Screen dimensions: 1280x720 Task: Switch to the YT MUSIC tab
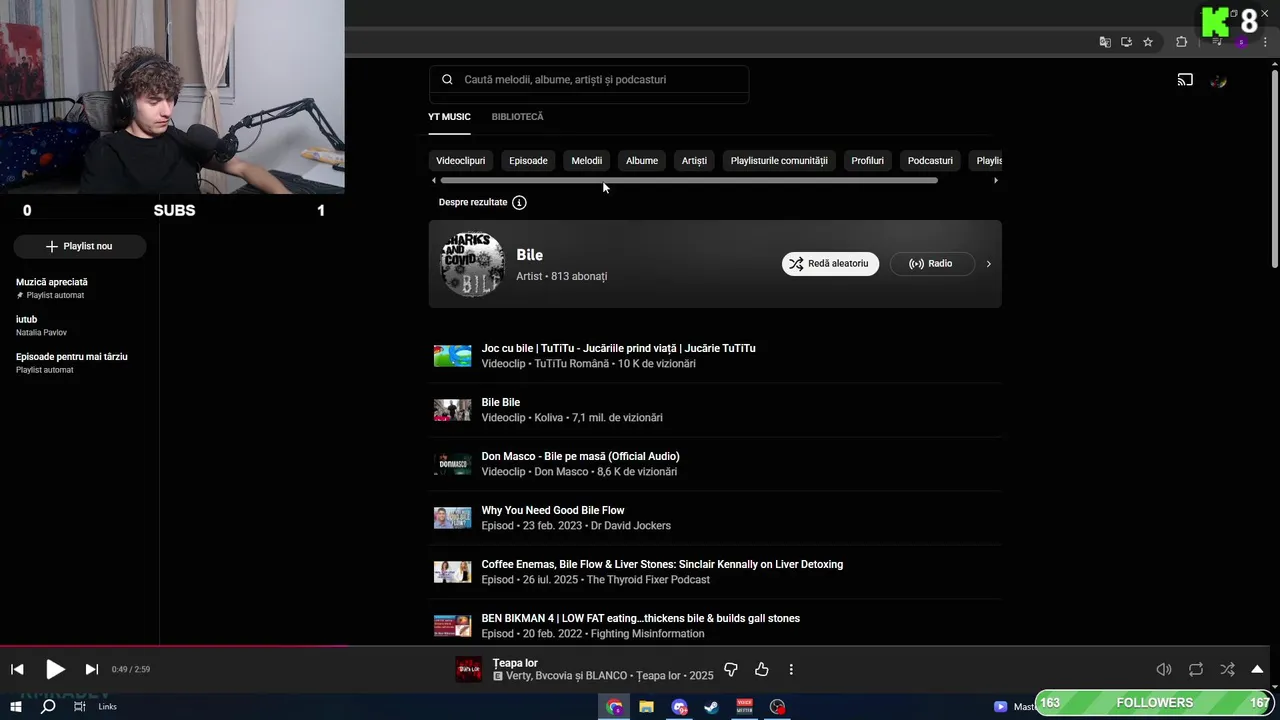point(449,117)
